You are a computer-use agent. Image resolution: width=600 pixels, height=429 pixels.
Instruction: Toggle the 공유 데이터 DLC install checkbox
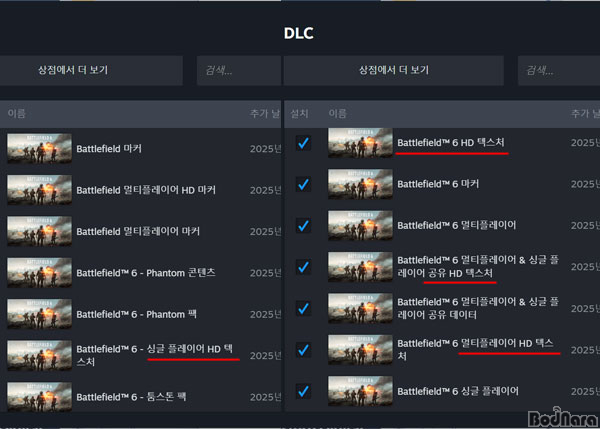pos(303,308)
